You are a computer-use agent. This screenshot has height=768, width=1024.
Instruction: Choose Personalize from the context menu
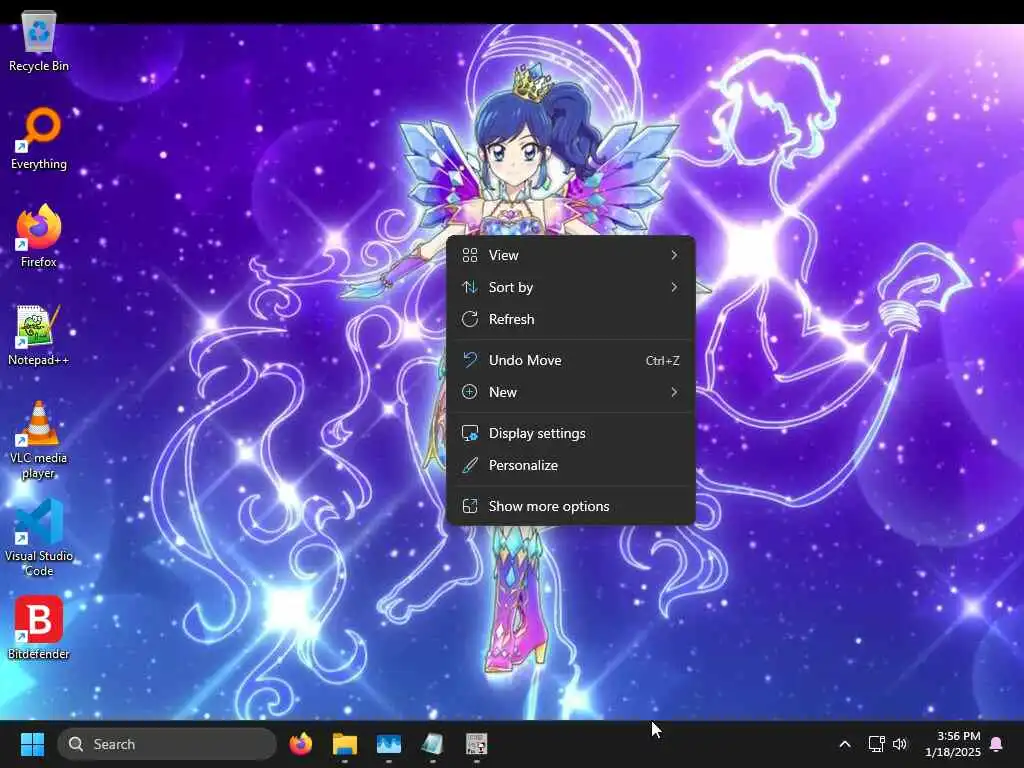point(570,466)
